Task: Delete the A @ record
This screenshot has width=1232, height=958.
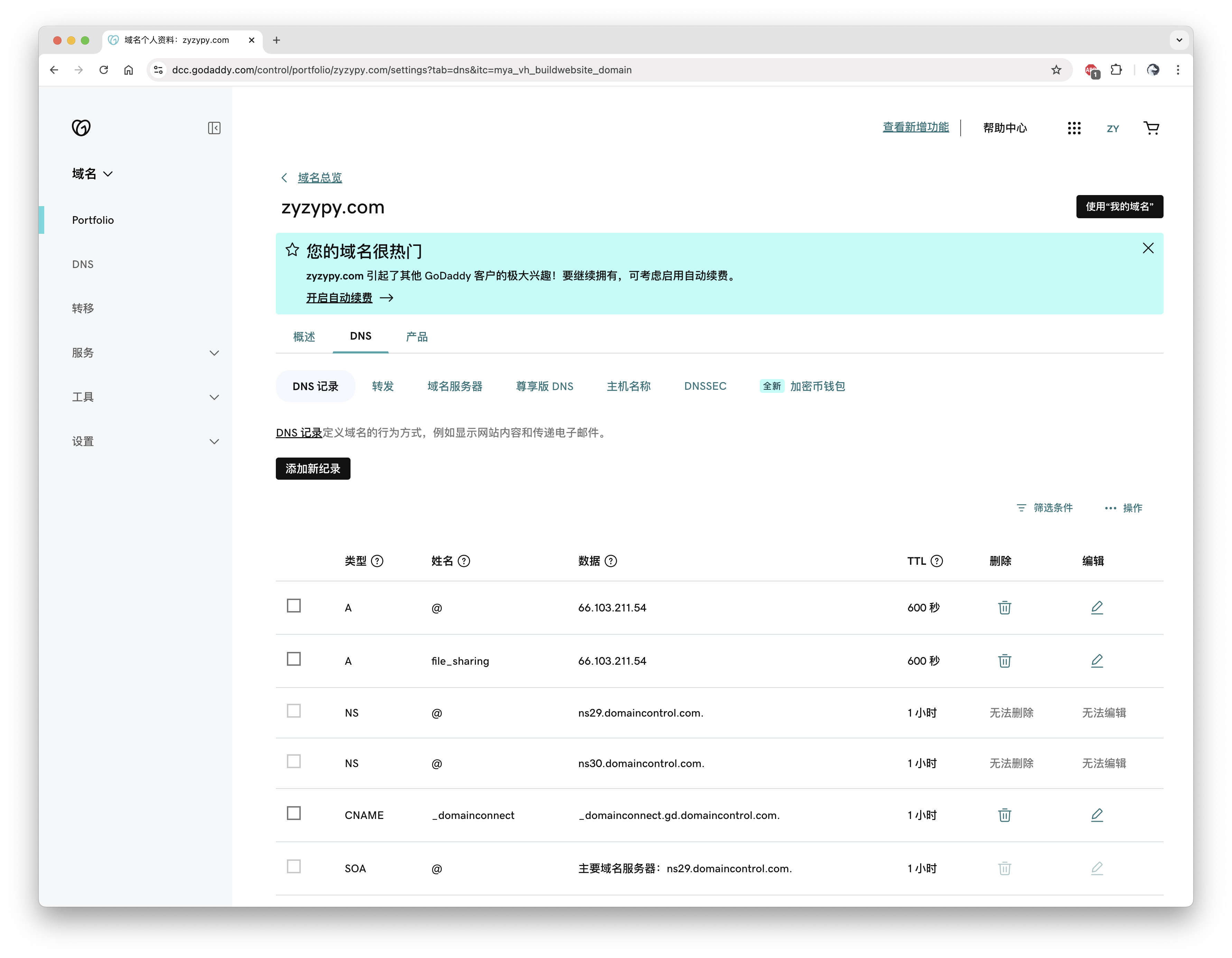Action: [1004, 607]
